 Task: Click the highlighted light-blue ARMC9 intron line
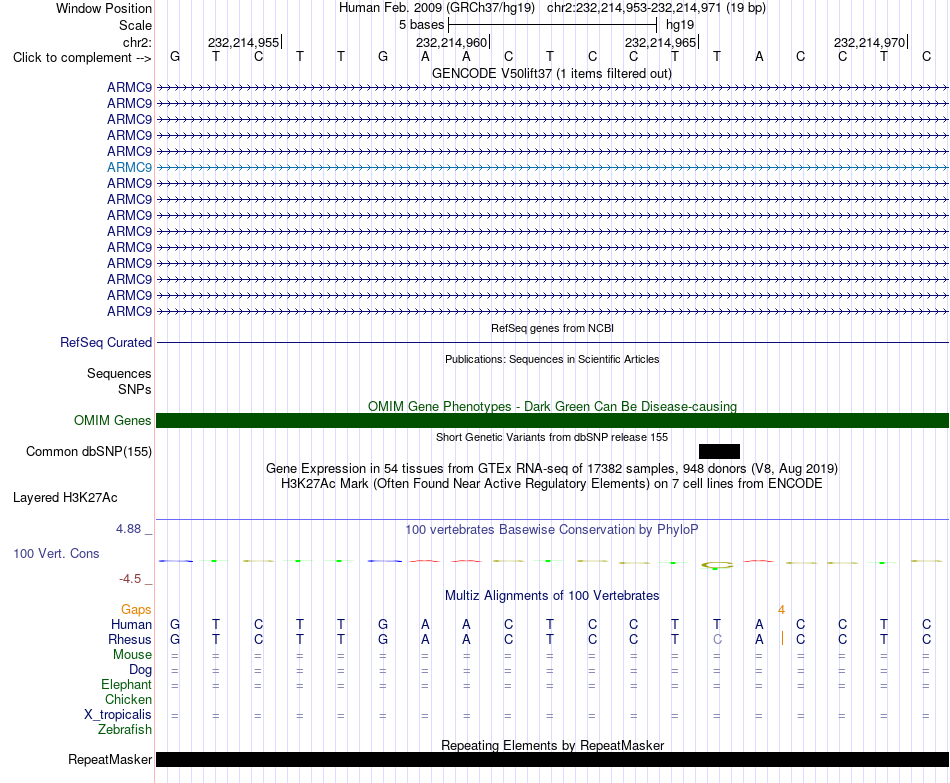tap(552, 167)
